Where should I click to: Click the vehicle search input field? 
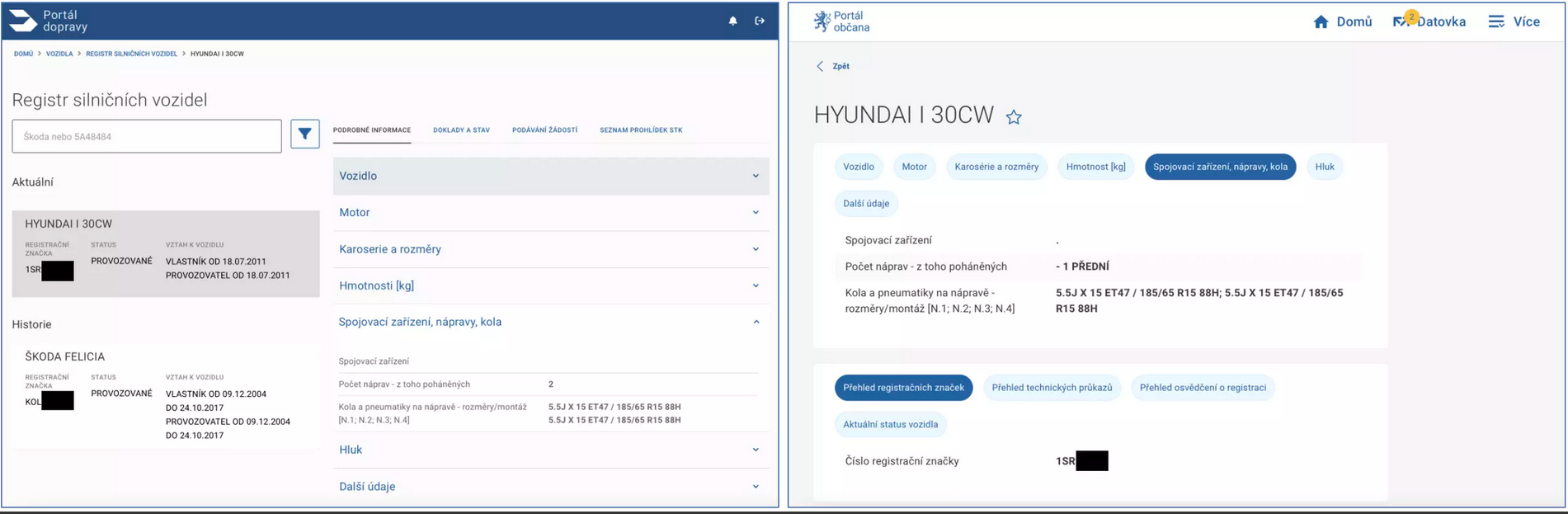coord(147,136)
